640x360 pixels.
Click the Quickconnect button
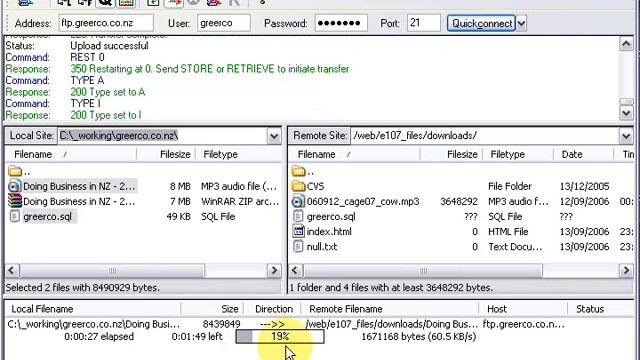(x=481, y=23)
